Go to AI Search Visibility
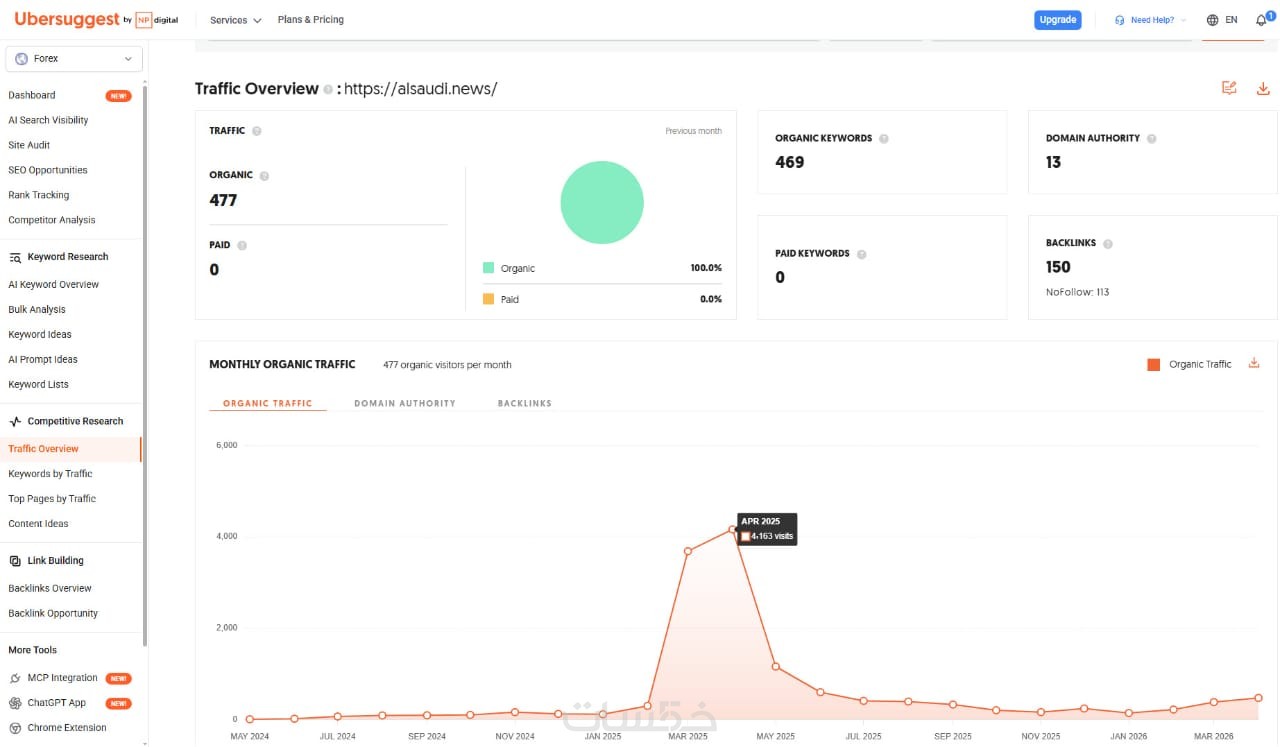Screen dimensions: 1280x747 (x=48, y=121)
